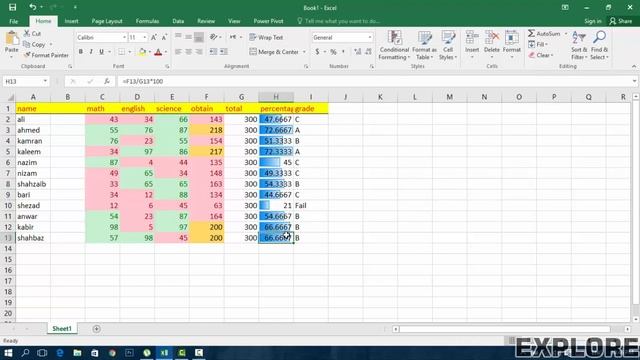Open the Format cells menu
This screenshot has height=360, width=640.
click(x=511, y=44)
